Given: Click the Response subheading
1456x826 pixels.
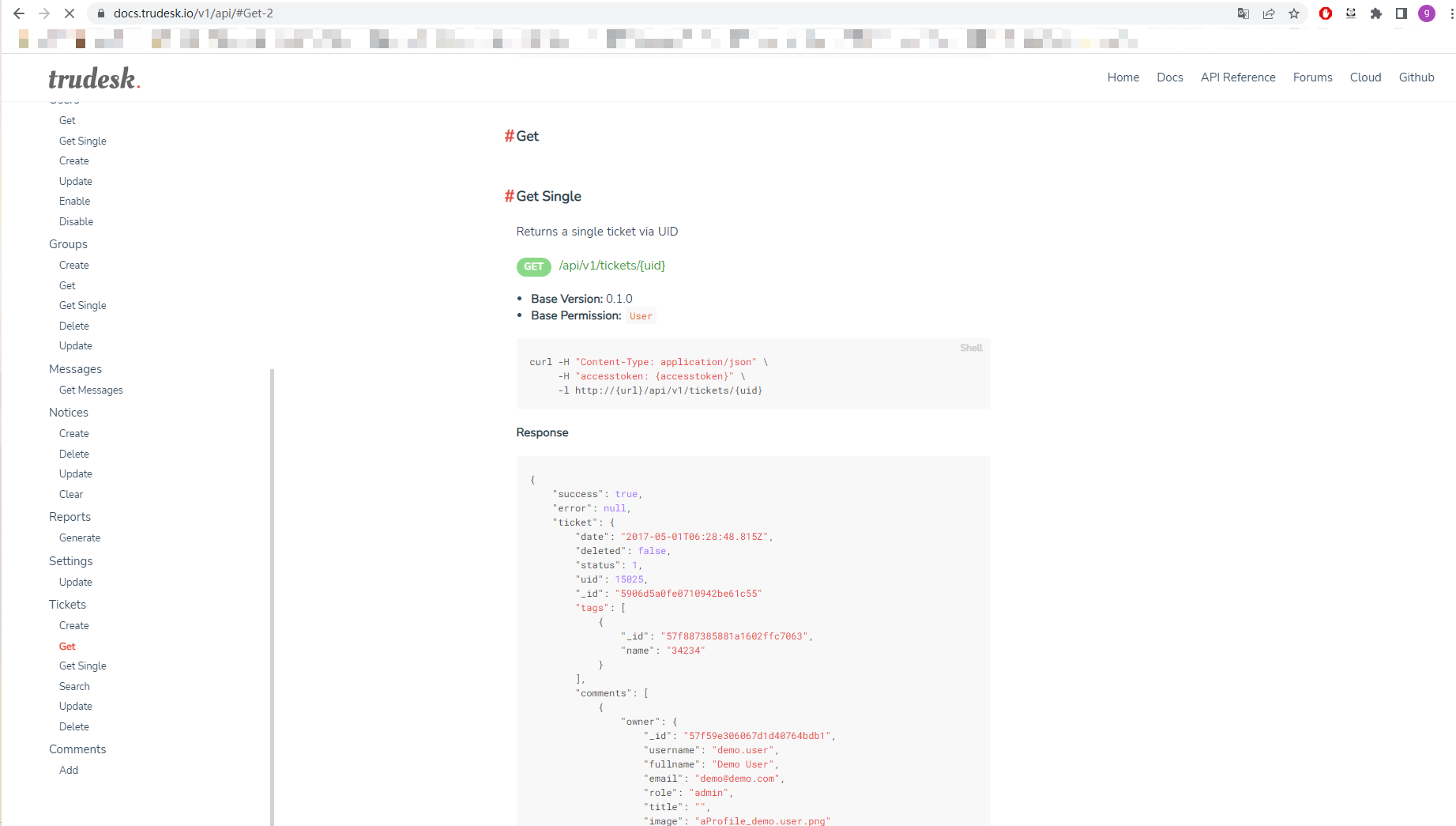Looking at the screenshot, I should [542, 432].
